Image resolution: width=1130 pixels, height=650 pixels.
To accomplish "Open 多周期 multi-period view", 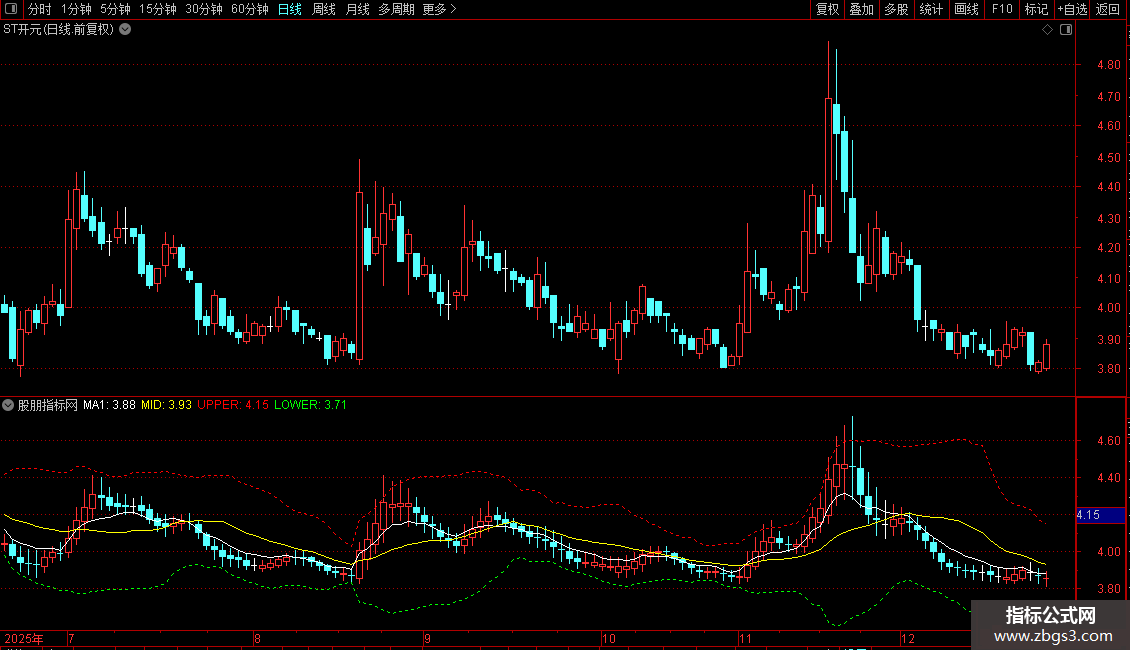I will tap(396, 9).
